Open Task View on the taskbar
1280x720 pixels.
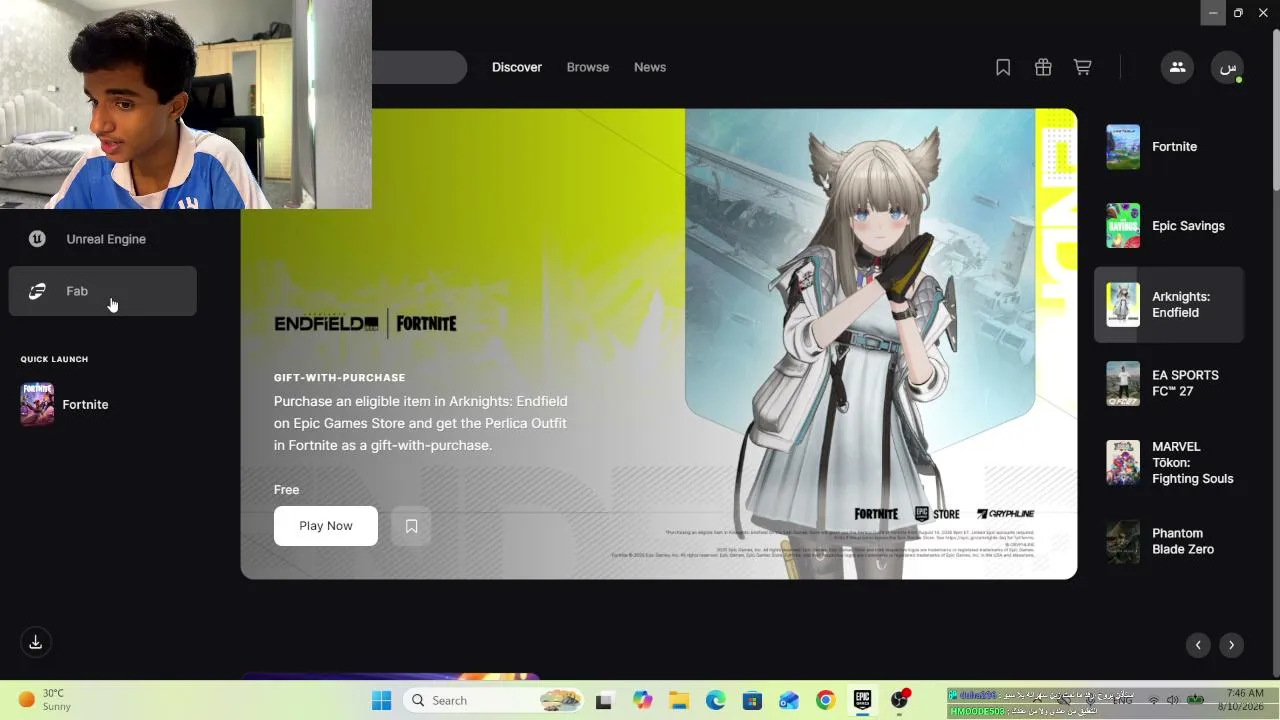[x=604, y=701]
